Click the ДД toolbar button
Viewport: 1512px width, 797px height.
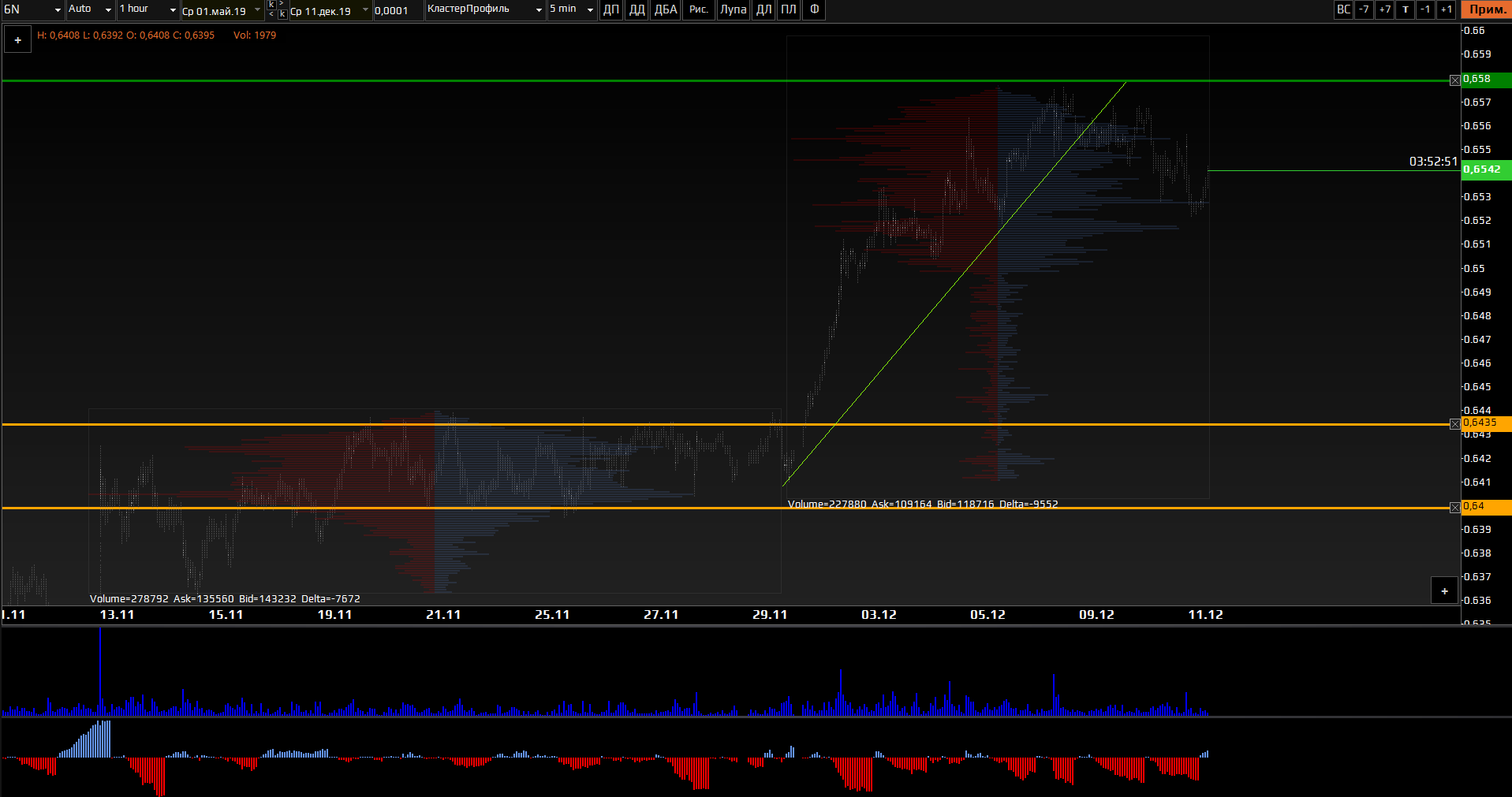637,9
